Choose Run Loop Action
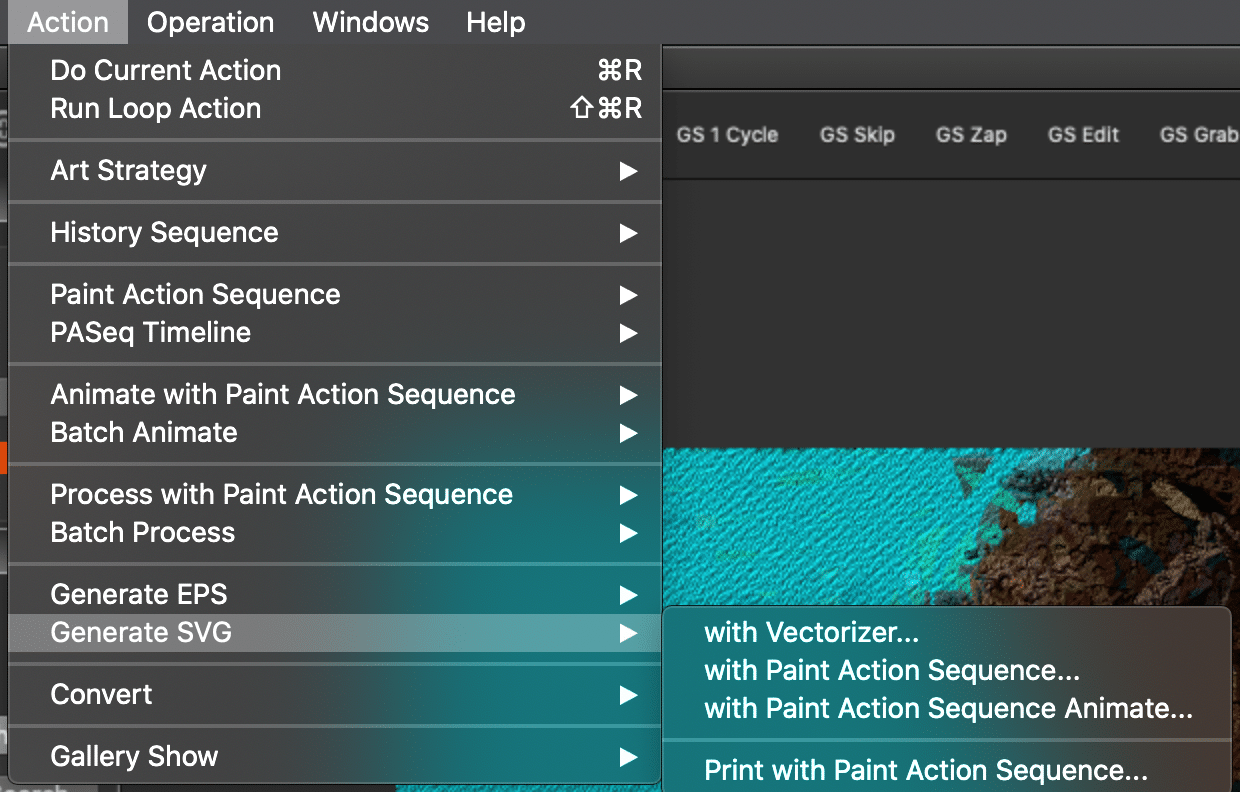The width and height of the screenshot is (1240, 792). 335,109
